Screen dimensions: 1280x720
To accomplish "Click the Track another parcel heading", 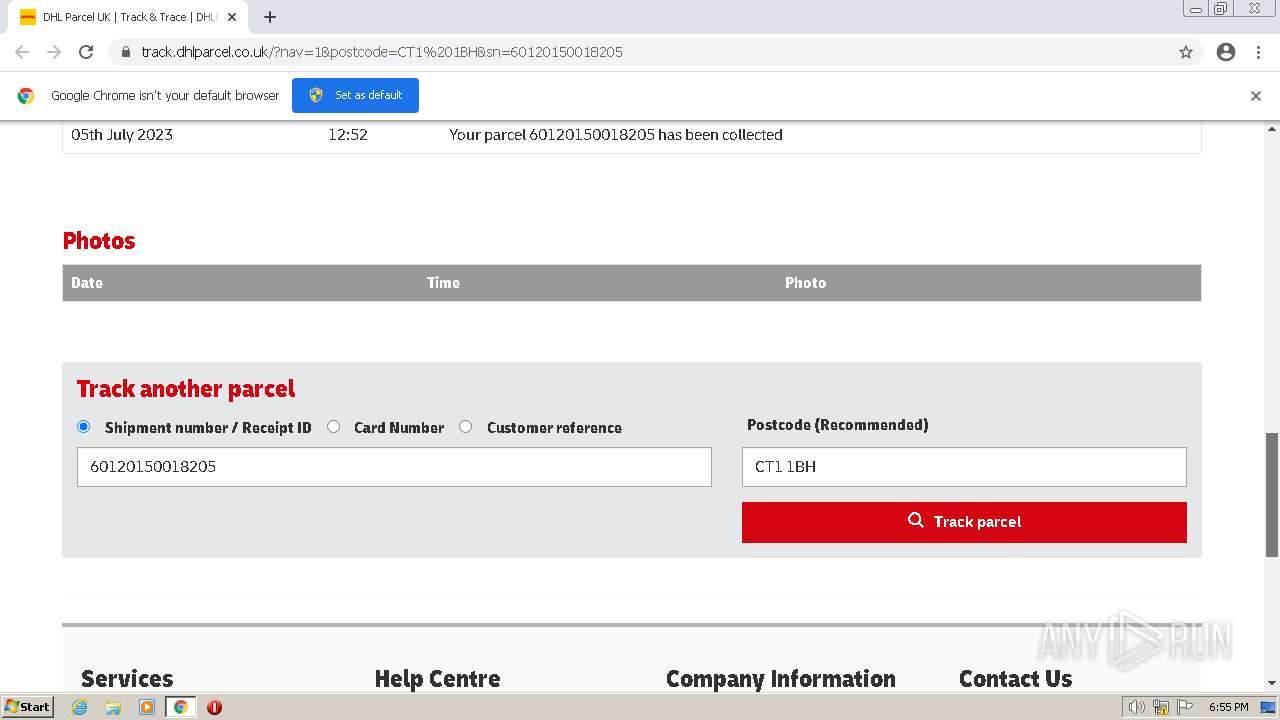I will (x=186, y=389).
